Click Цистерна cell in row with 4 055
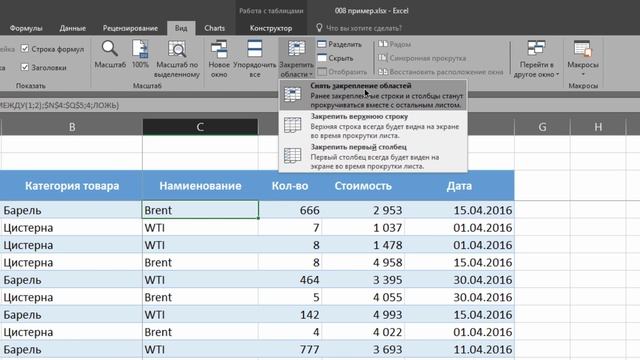640x360 pixels. (71, 297)
